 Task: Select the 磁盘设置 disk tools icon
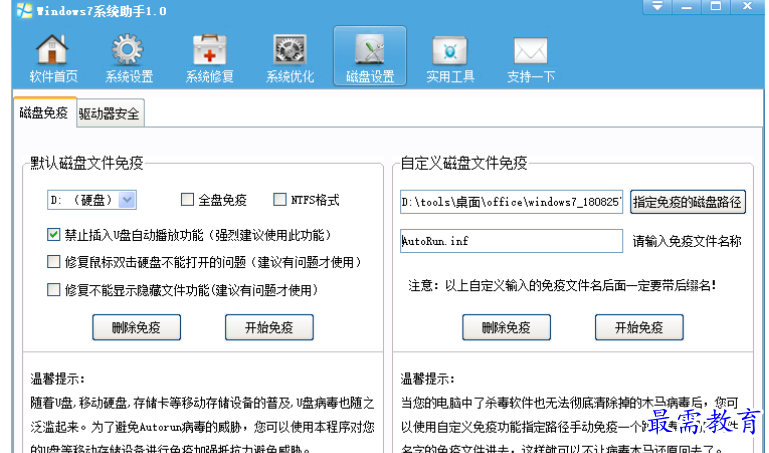[x=370, y=56]
